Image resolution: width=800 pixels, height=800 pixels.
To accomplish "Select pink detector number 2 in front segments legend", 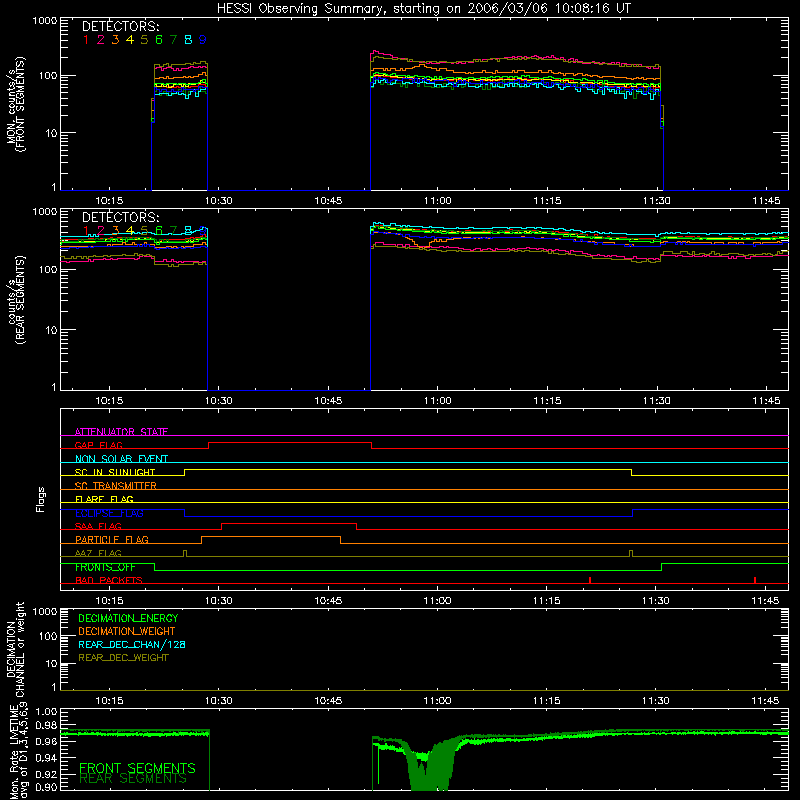I will (101, 40).
